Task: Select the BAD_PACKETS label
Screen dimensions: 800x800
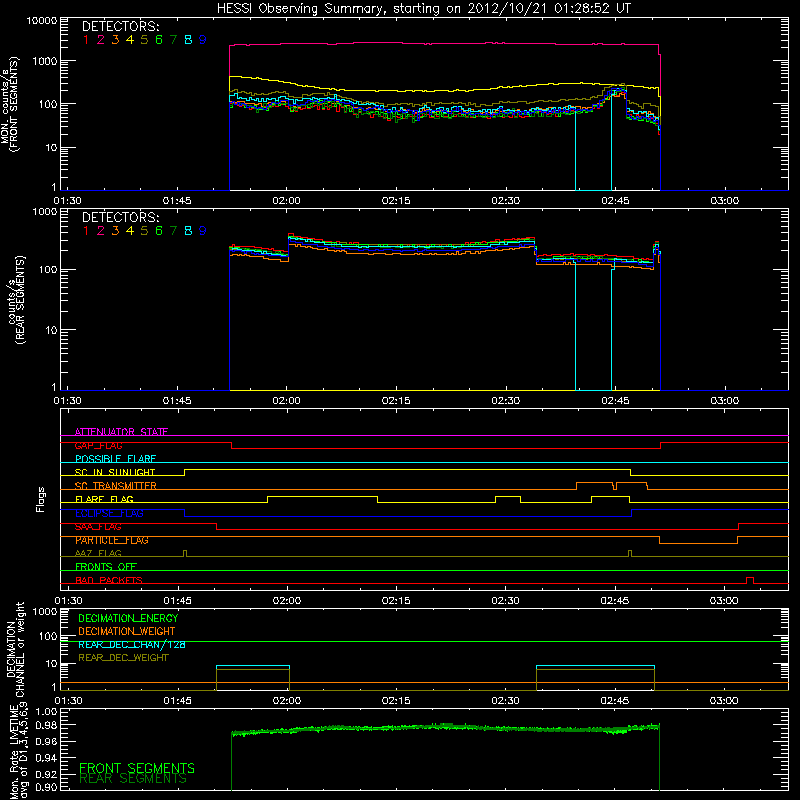Action: pyautogui.click(x=109, y=580)
